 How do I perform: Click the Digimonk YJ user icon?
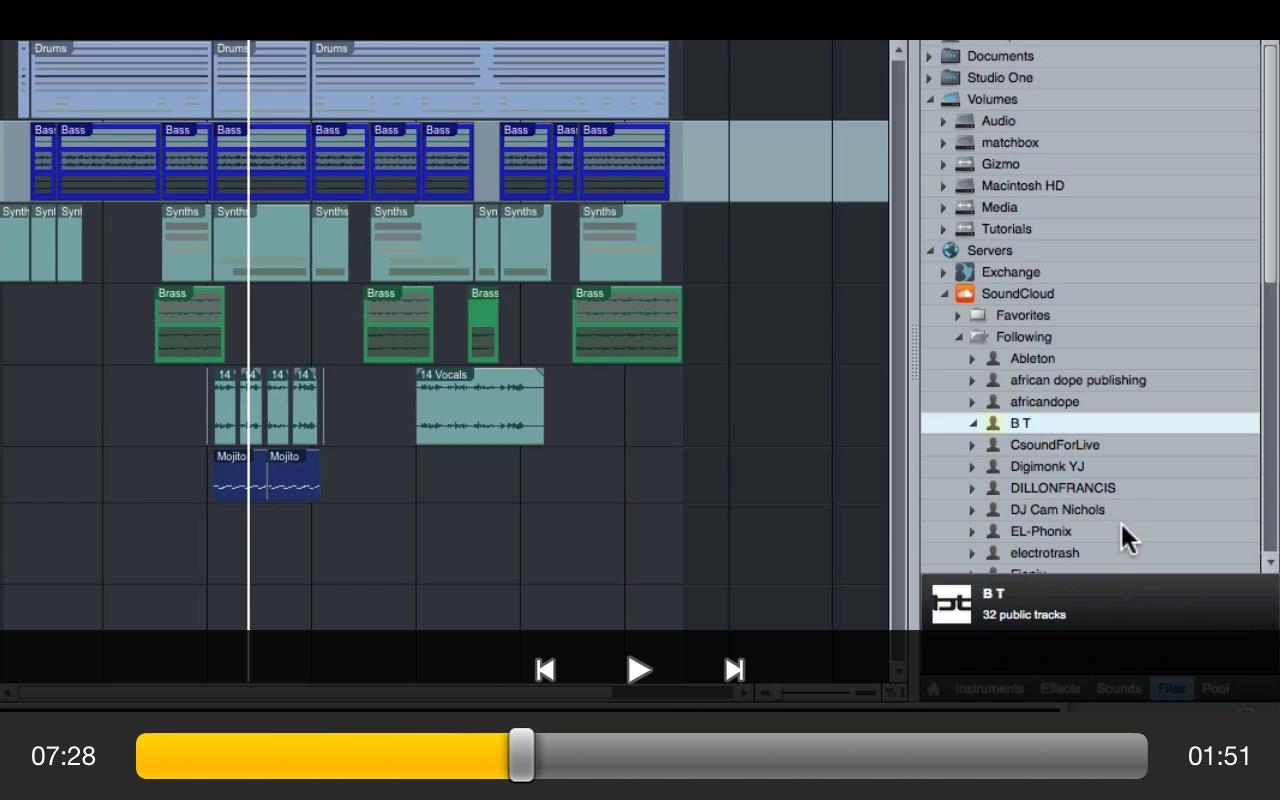tap(993, 466)
